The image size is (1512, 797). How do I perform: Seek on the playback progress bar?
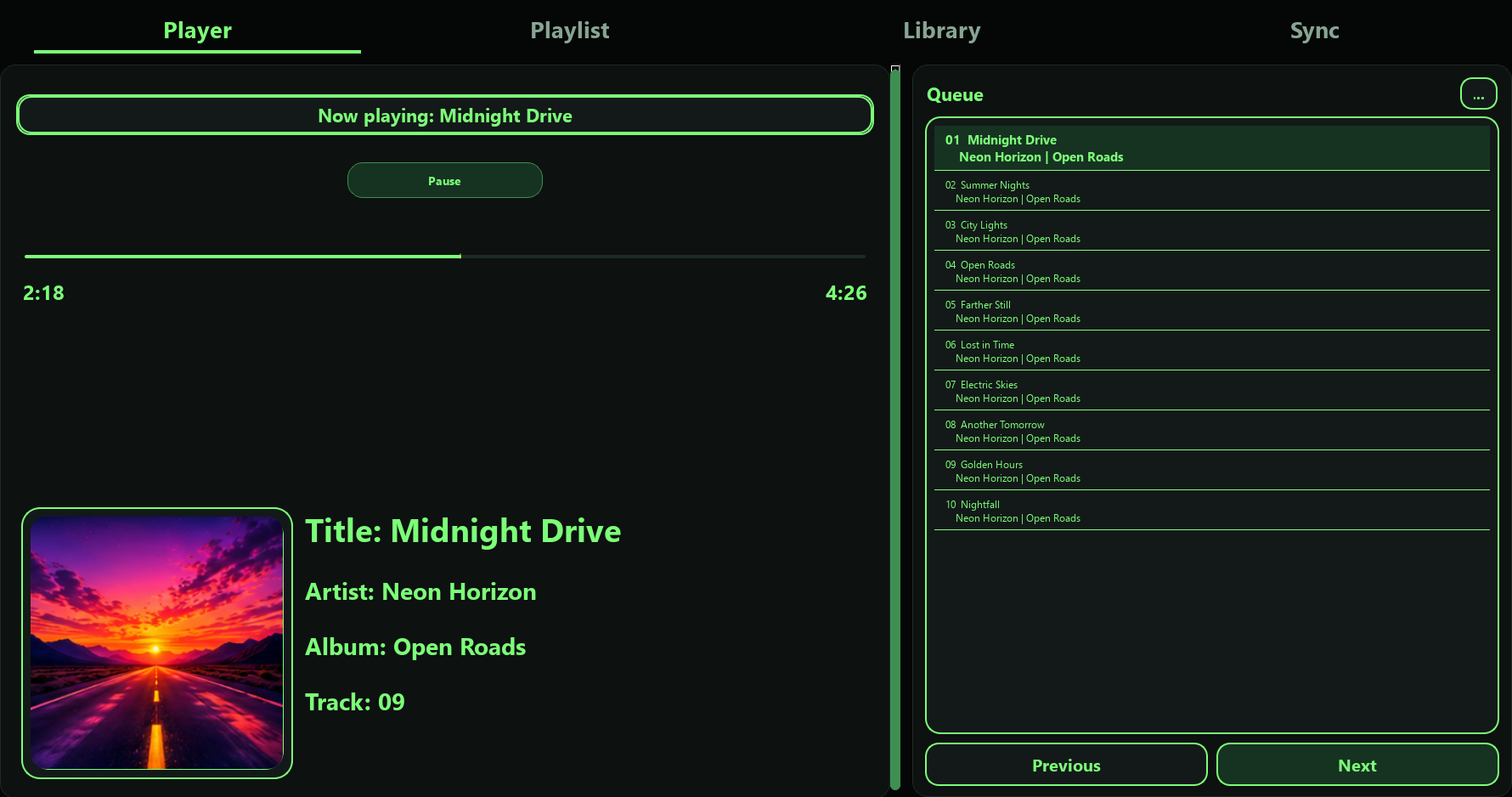444,256
